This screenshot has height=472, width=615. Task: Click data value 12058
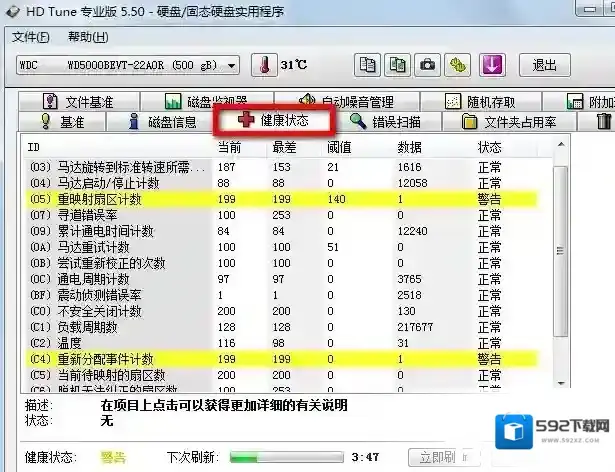click(x=413, y=183)
